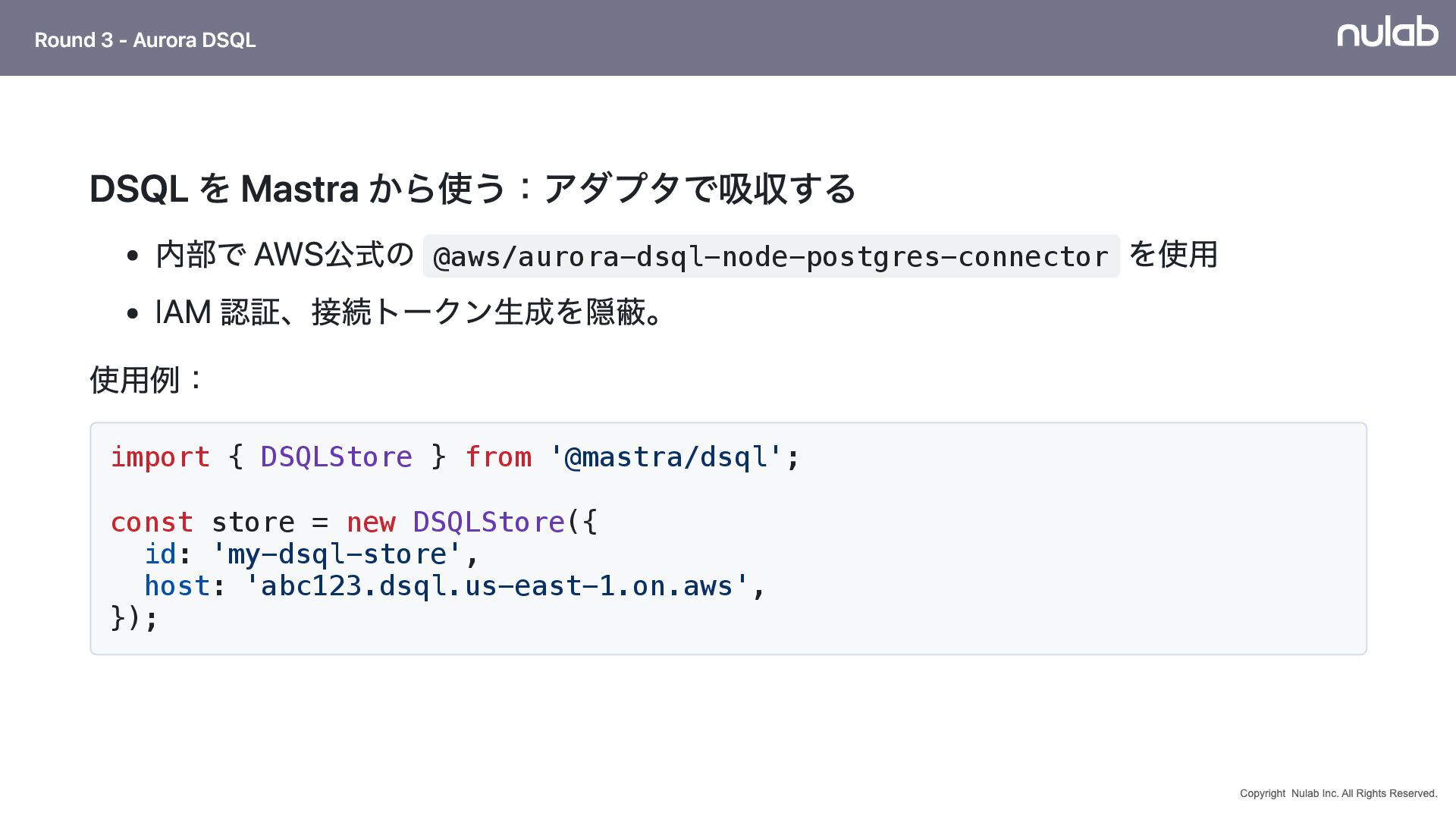Click the "store" variable name

coord(253,522)
